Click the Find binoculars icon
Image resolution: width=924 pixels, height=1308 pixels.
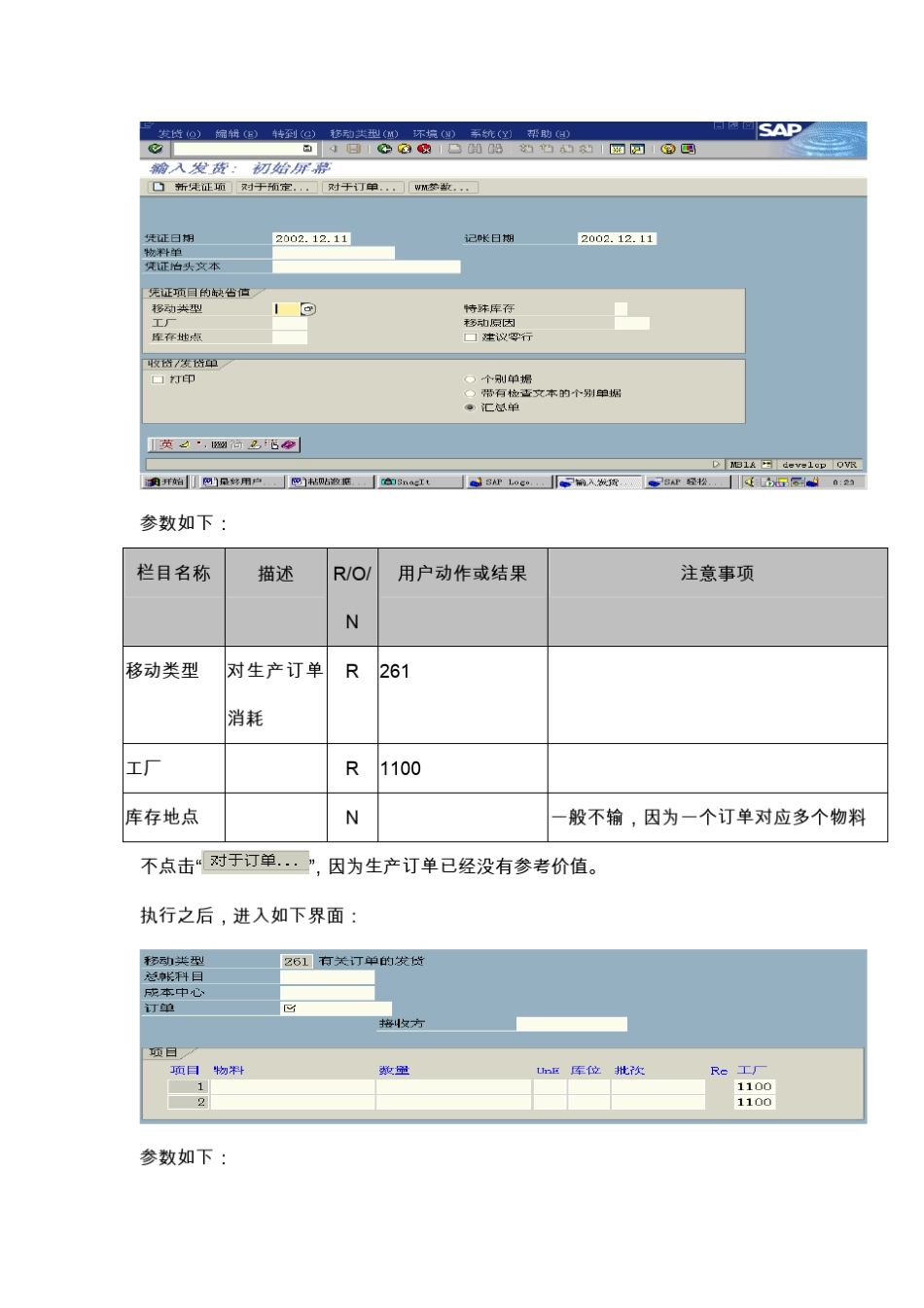[x=476, y=149]
